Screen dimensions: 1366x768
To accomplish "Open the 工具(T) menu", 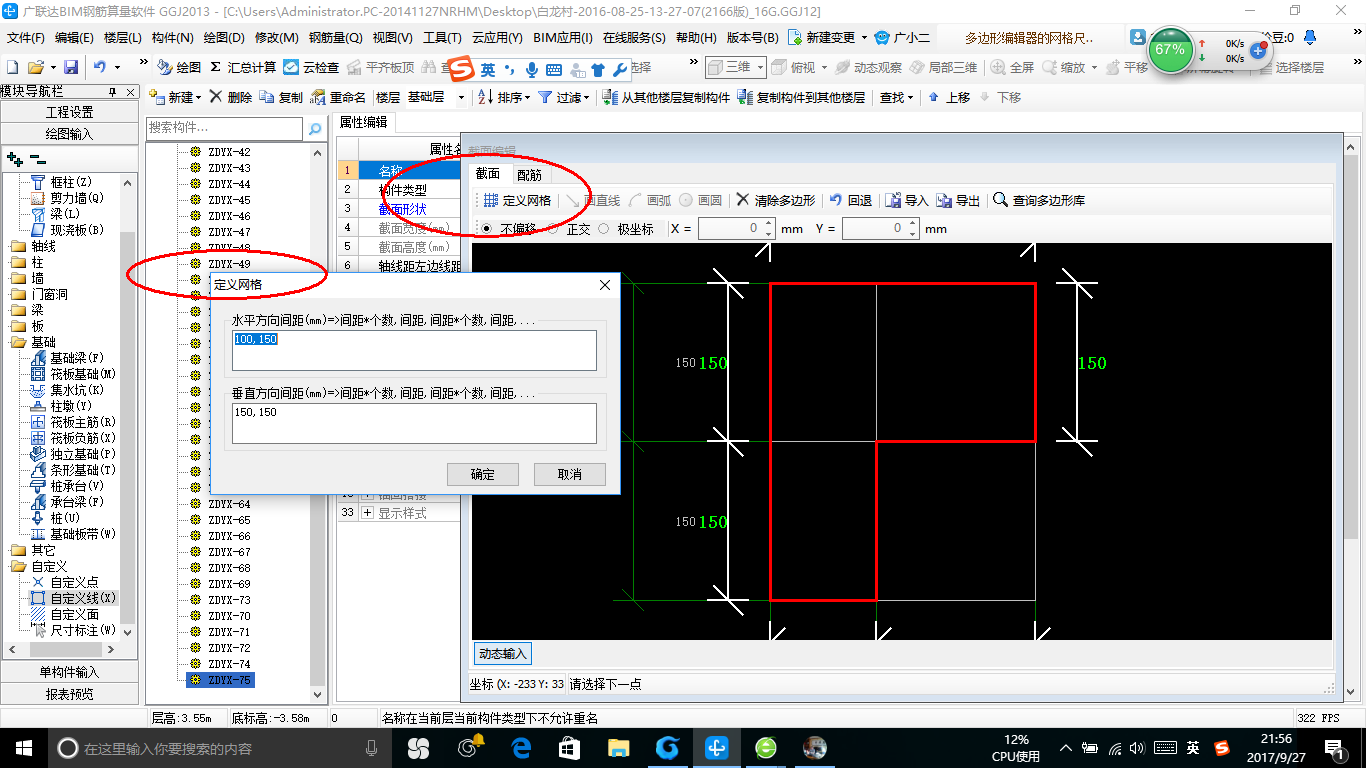I will (443, 37).
